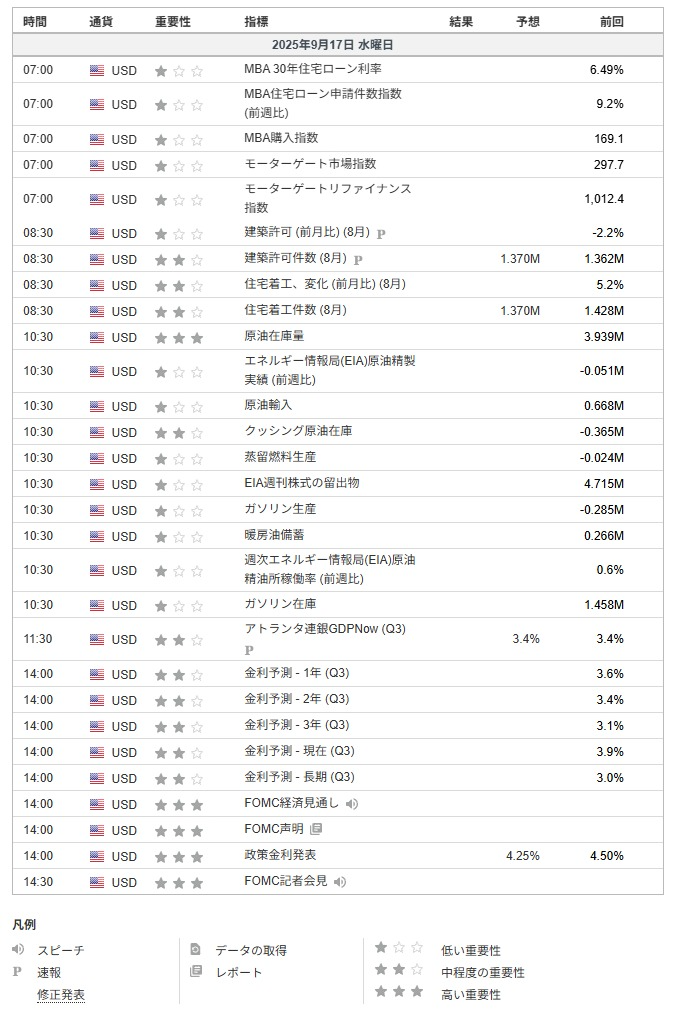Screen dimensions: 676x1012
Task: Click the 2025年9月17日 水曜日 date bar
Action: click(338, 45)
